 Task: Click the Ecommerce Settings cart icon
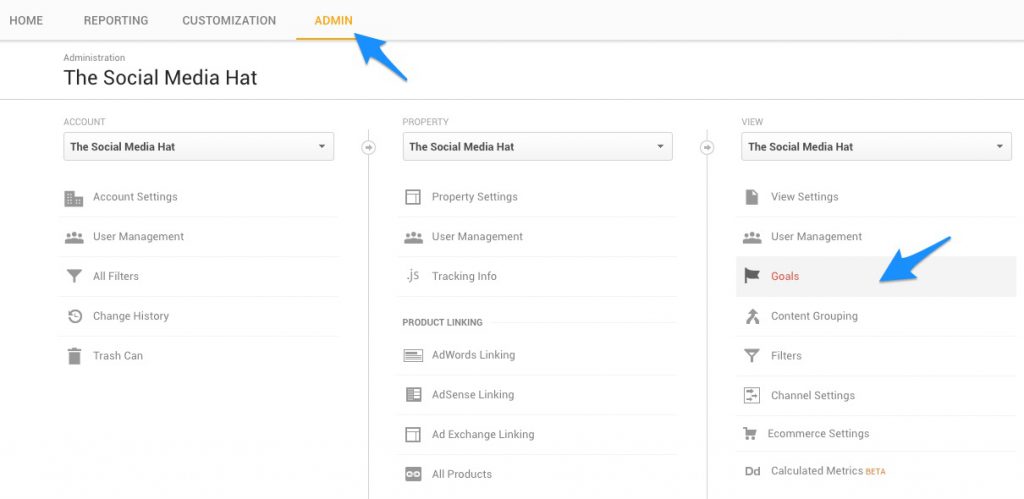coord(750,434)
